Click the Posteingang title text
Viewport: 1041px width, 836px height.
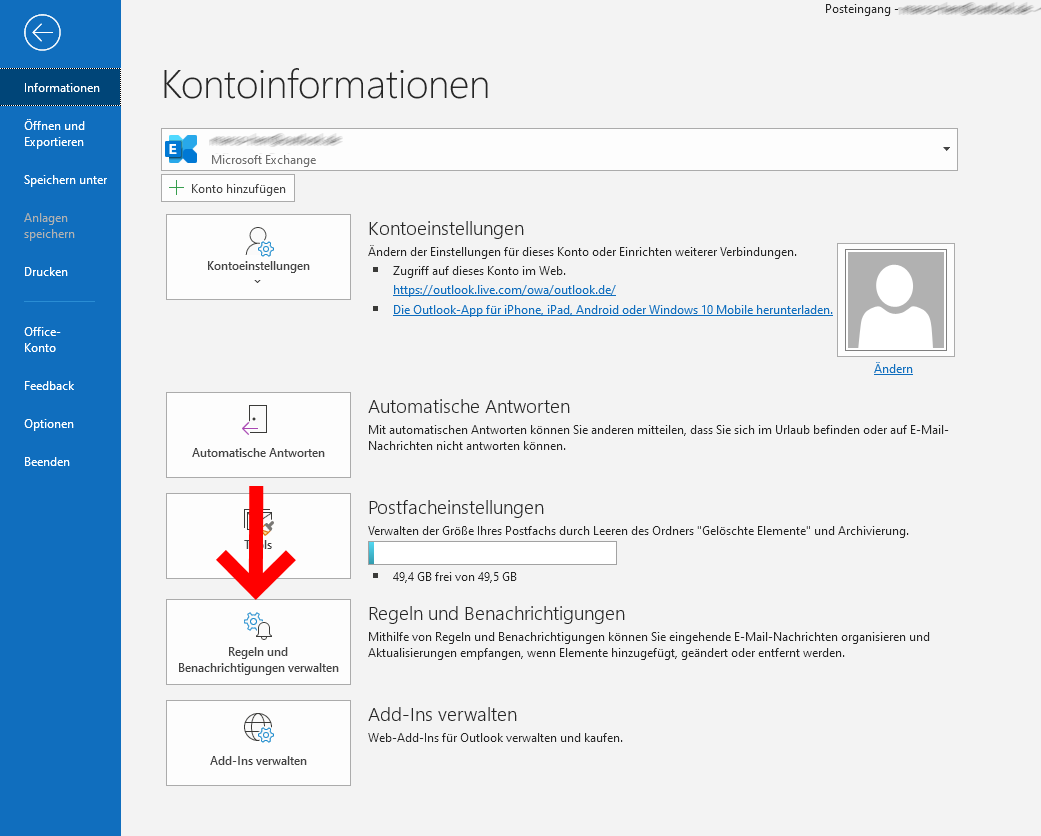tap(858, 9)
